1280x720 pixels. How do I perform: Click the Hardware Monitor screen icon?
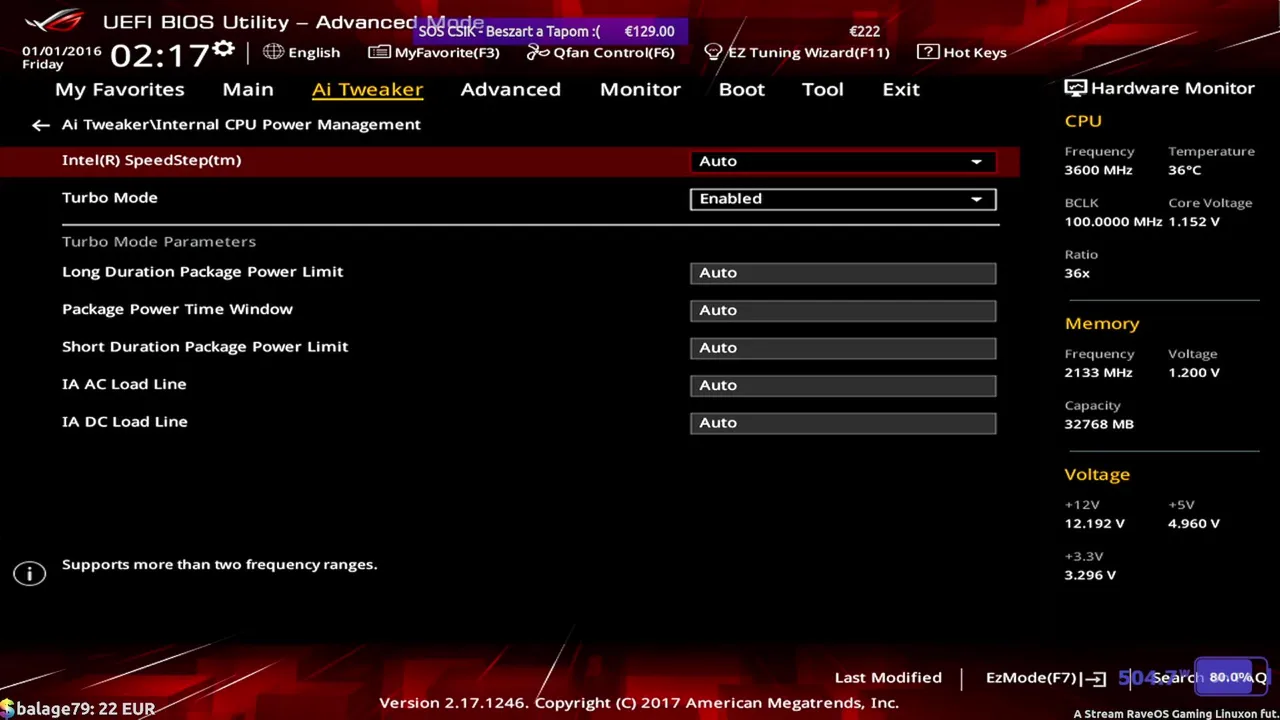(1075, 88)
